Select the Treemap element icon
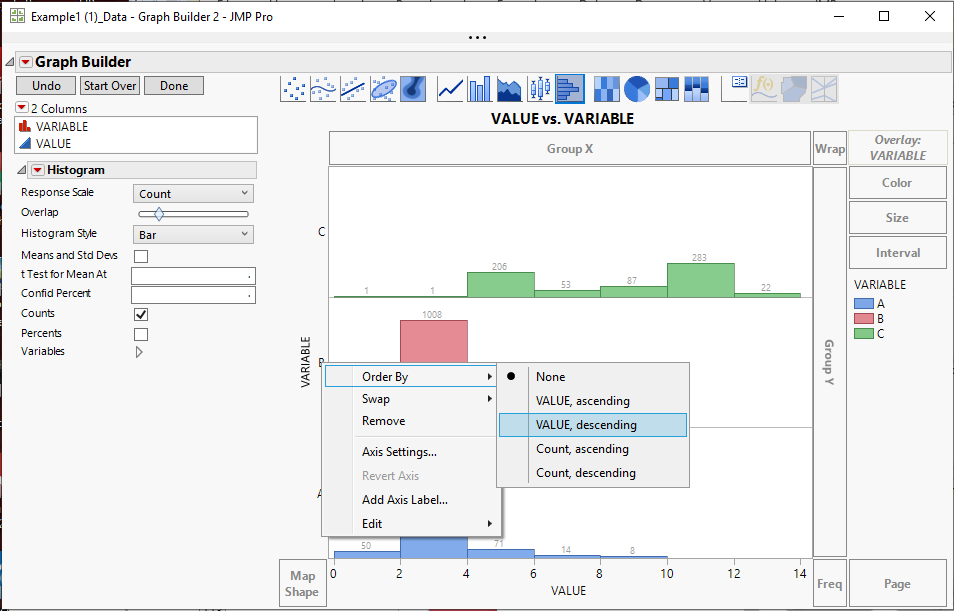The image size is (954, 611). [x=666, y=88]
